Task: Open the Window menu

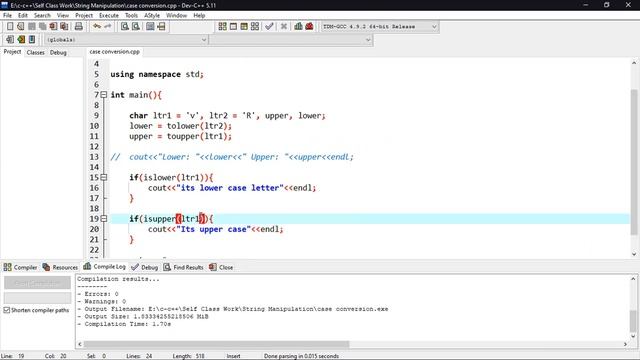Action: 176,16
